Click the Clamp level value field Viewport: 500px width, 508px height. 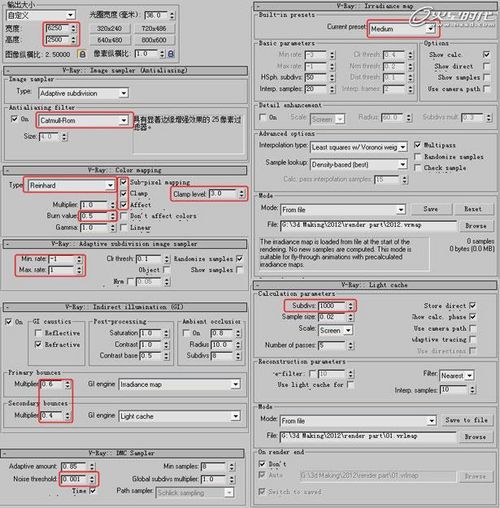[x=223, y=194]
